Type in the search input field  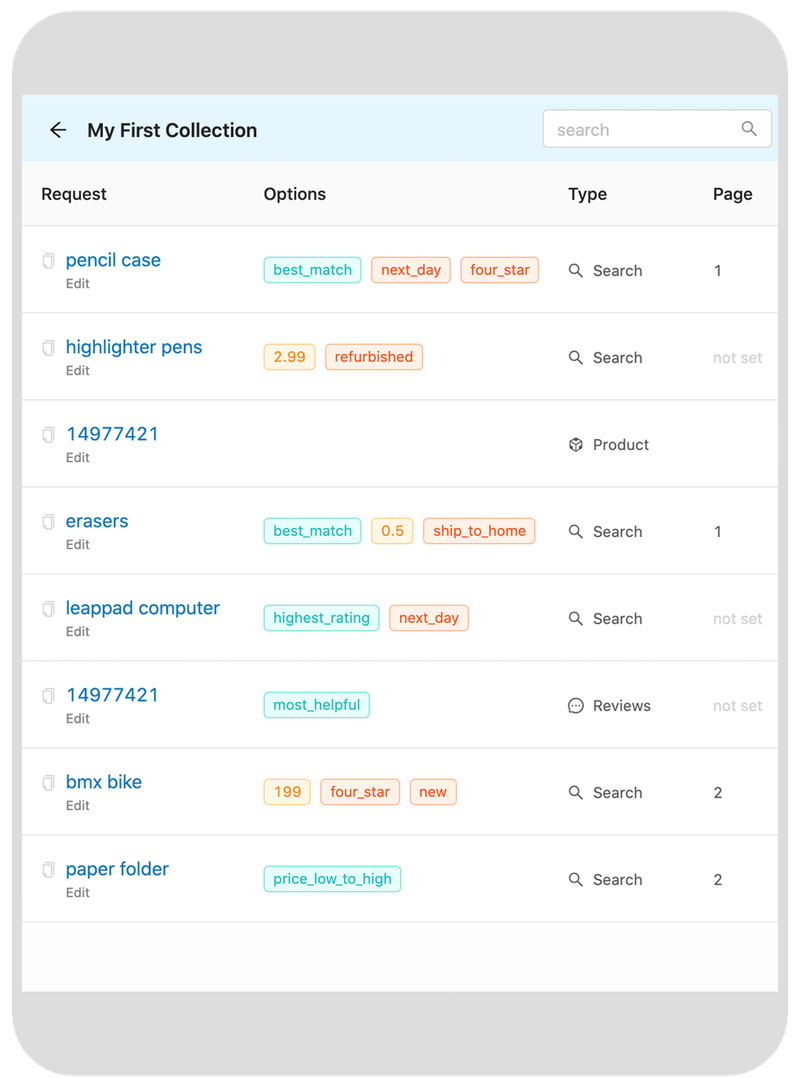(x=640, y=130)
